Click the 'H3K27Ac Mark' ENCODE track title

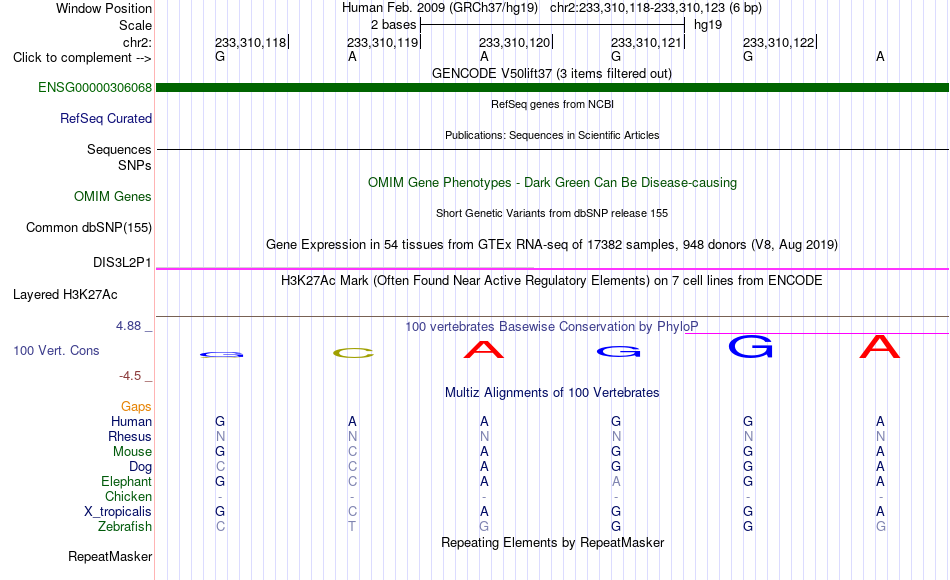(x=551, y=281)
